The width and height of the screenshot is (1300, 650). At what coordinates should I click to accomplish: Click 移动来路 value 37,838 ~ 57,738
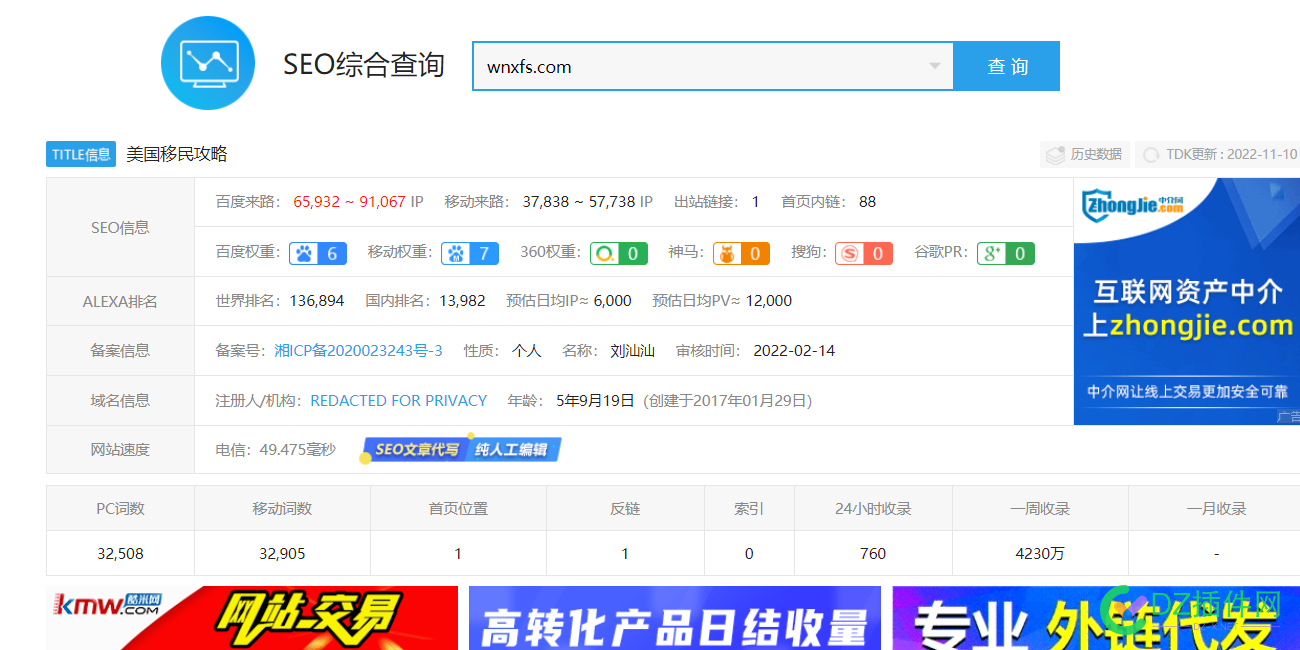[x=579, y=202]
